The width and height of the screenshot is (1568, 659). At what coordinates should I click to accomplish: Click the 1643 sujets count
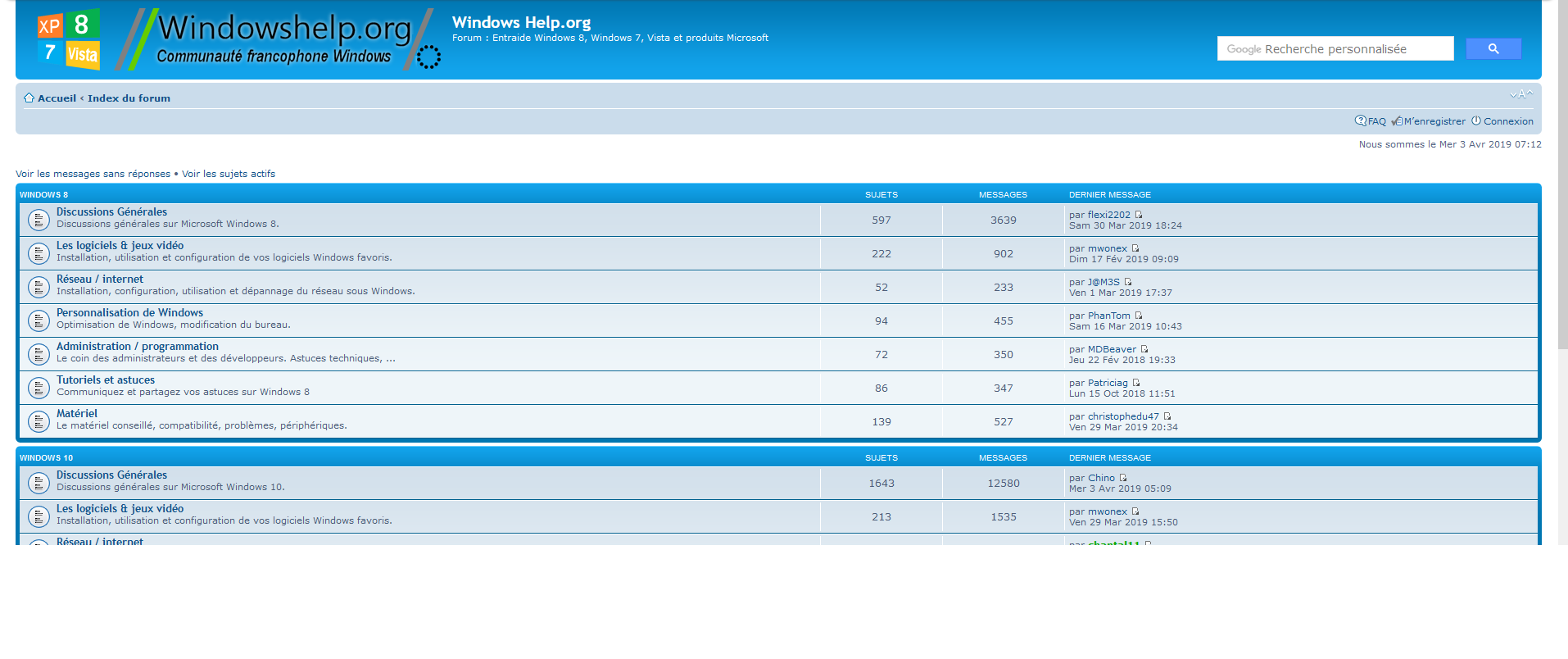pos(881,484)
